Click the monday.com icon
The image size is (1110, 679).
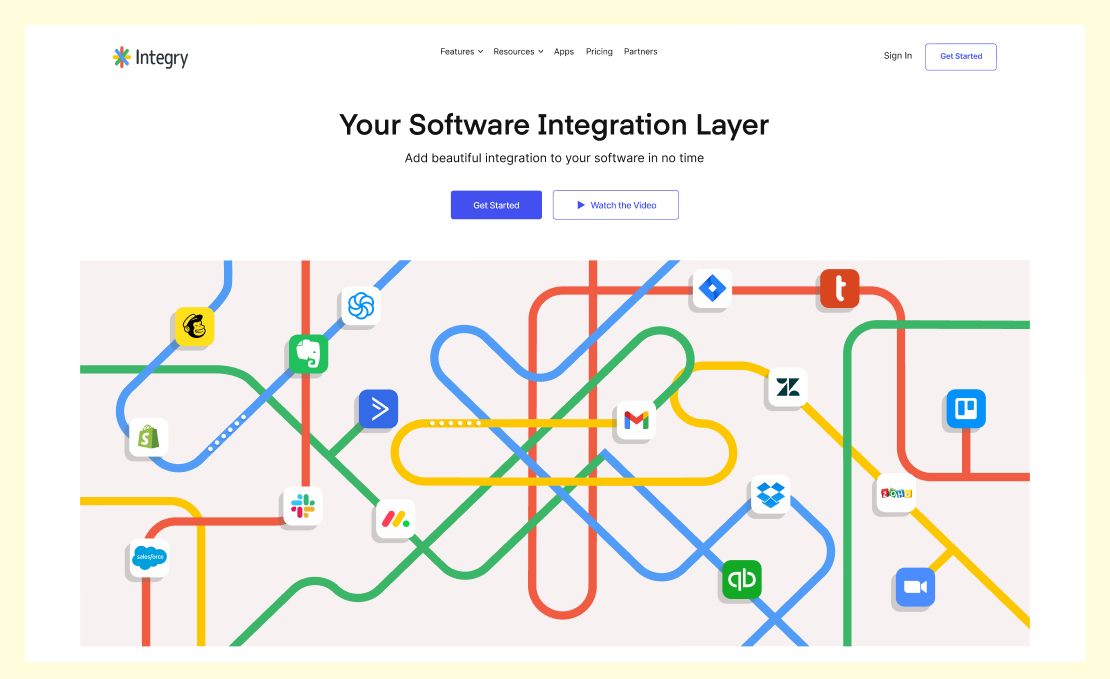point(395,520)
